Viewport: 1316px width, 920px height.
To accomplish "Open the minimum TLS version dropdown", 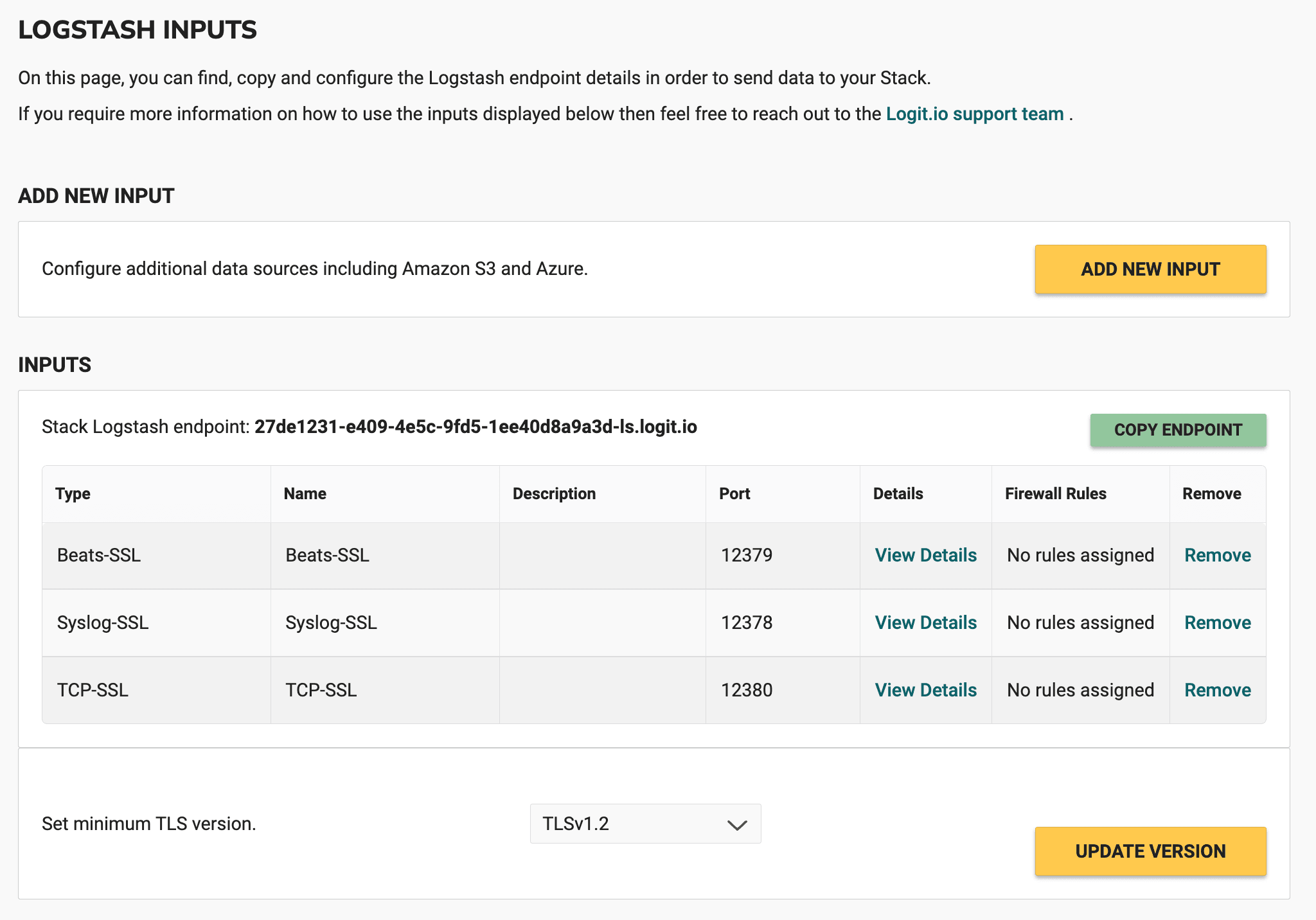I will (645, 824).
